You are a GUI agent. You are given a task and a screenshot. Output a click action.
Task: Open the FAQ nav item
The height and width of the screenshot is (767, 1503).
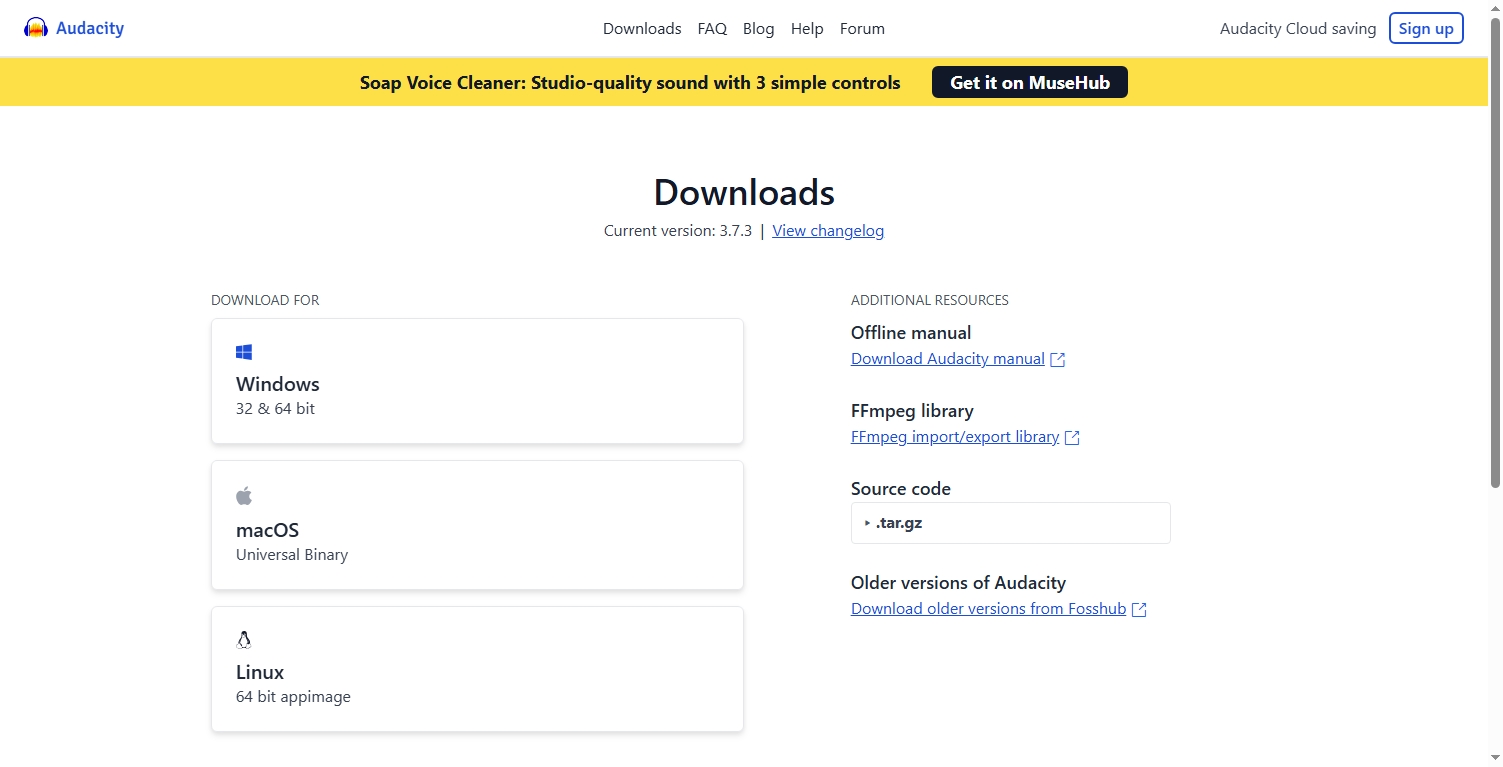click(712, 29)
